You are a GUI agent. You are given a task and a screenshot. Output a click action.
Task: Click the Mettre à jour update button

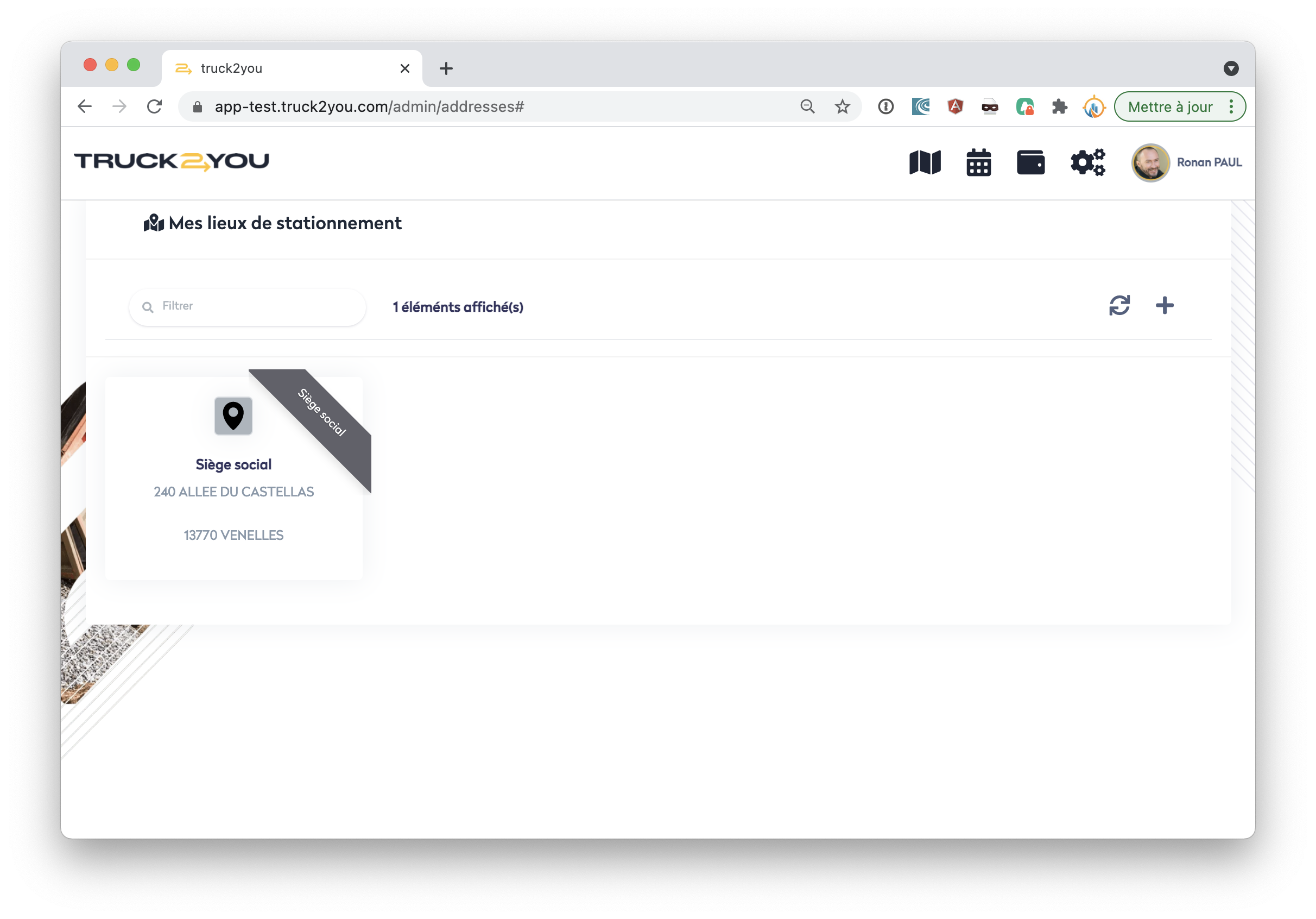tap(1170, 107)
